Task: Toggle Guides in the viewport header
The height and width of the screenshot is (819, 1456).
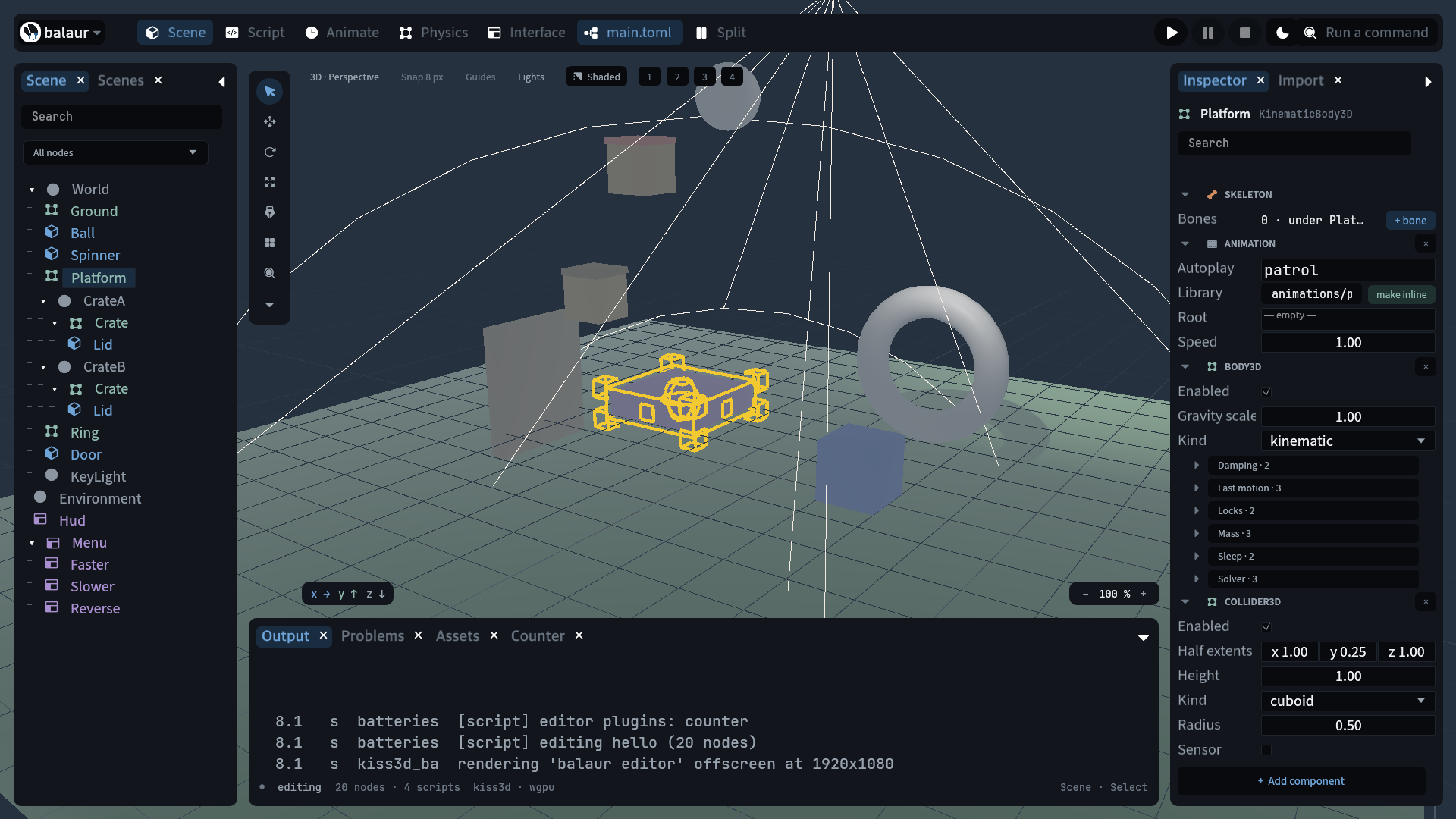Action: tap(480, 77)
